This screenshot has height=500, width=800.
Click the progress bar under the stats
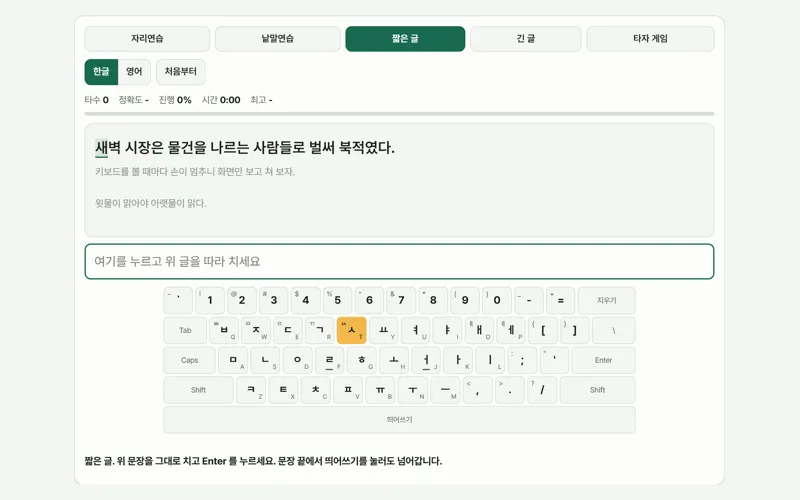(399, 114)
